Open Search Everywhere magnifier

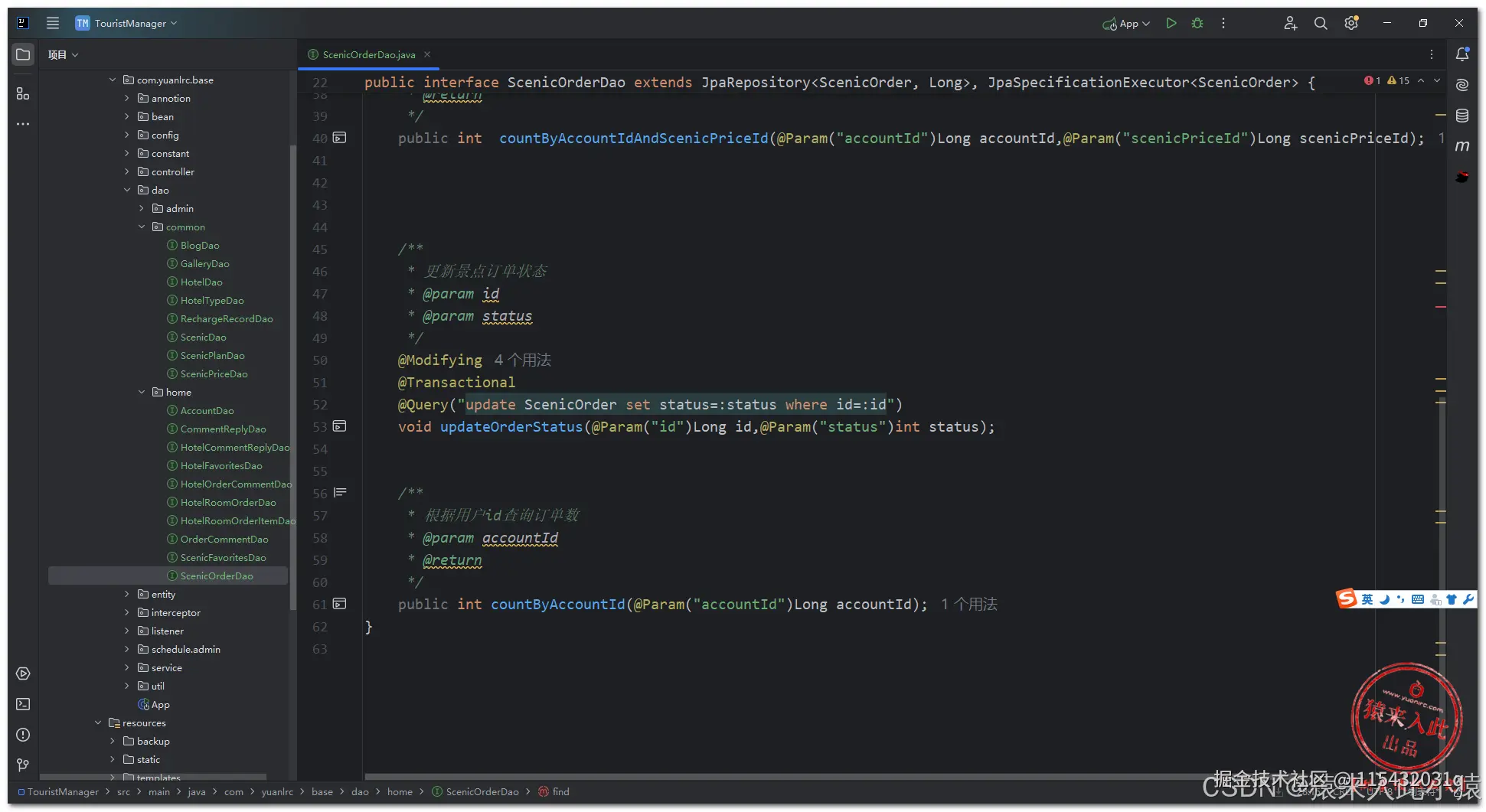click(1321, 23)
